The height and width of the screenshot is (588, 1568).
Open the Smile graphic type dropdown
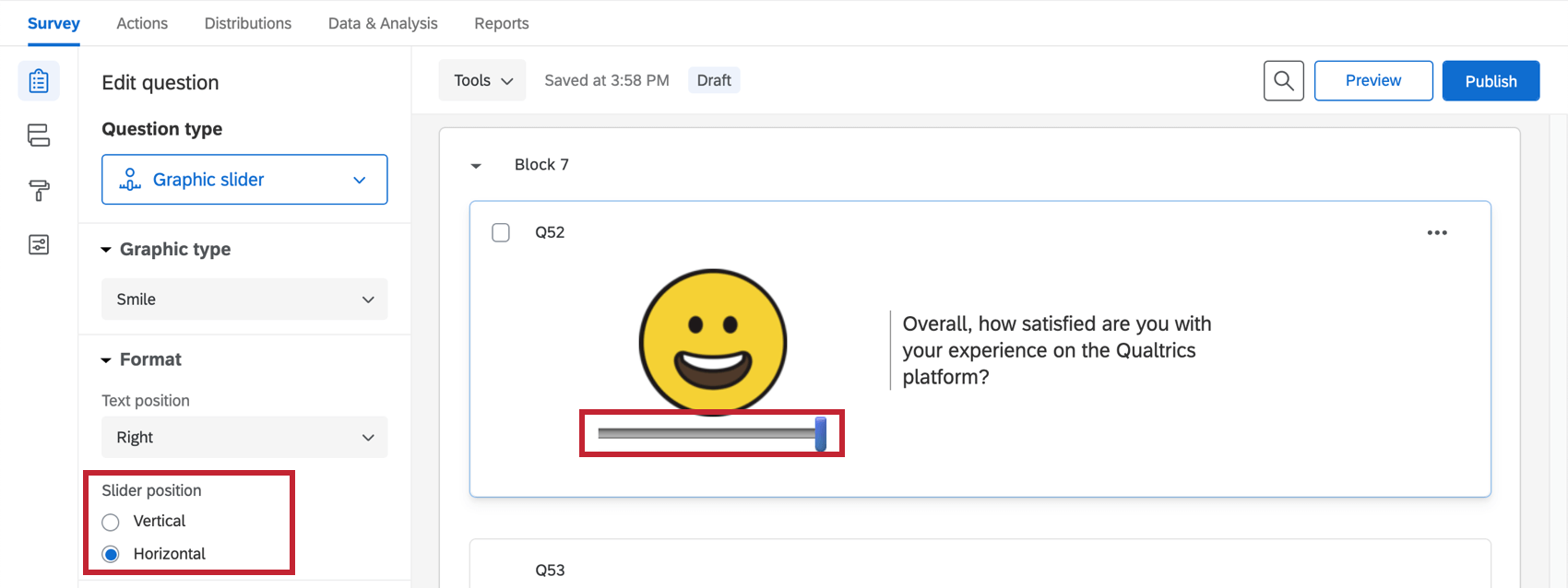click(x=244, y=300)
